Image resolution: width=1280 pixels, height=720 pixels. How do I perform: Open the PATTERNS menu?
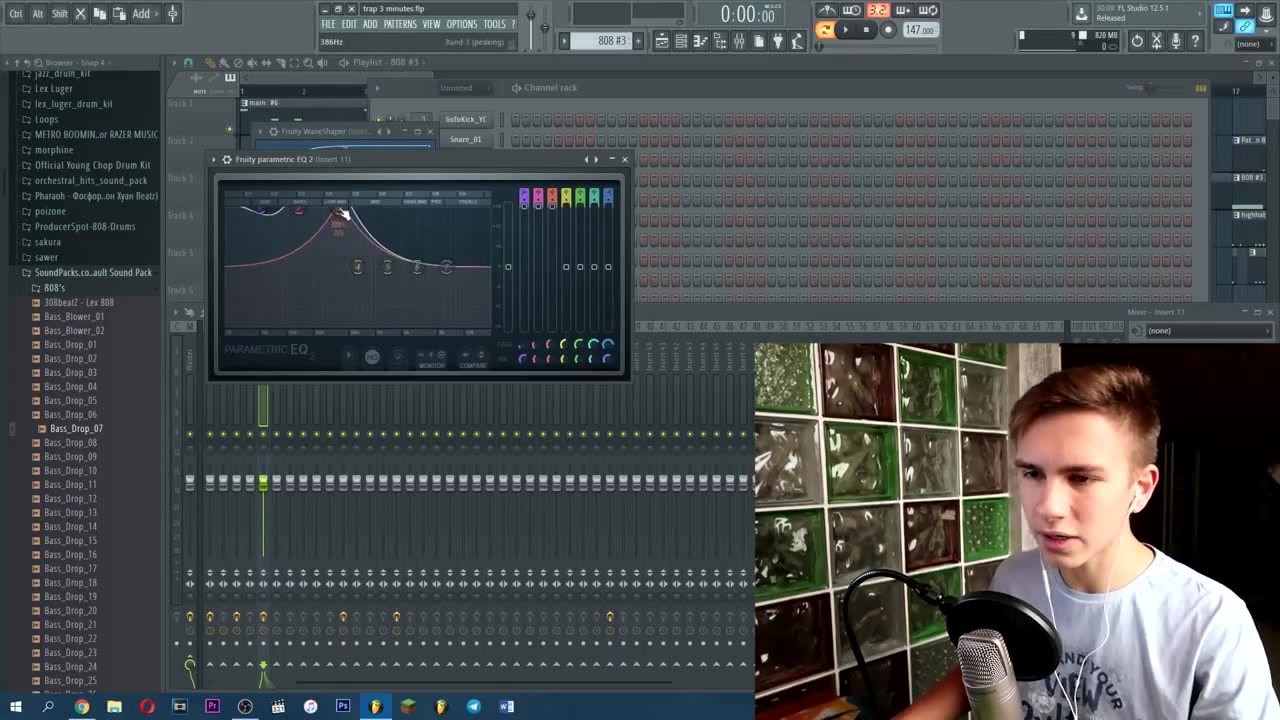click(400, 24)
